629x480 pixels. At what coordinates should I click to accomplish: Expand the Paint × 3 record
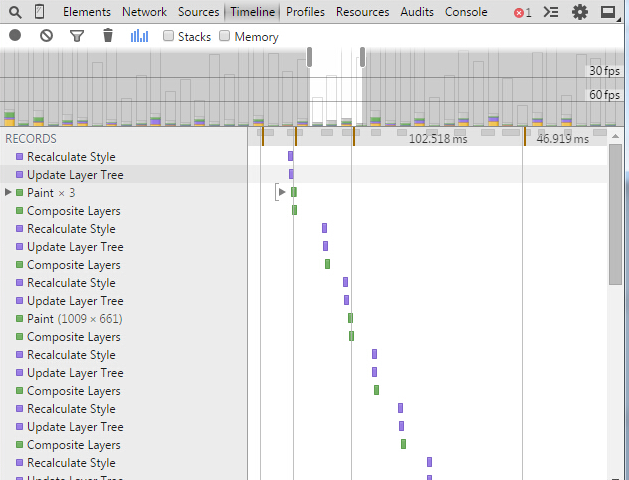click(x=8, y=192)
